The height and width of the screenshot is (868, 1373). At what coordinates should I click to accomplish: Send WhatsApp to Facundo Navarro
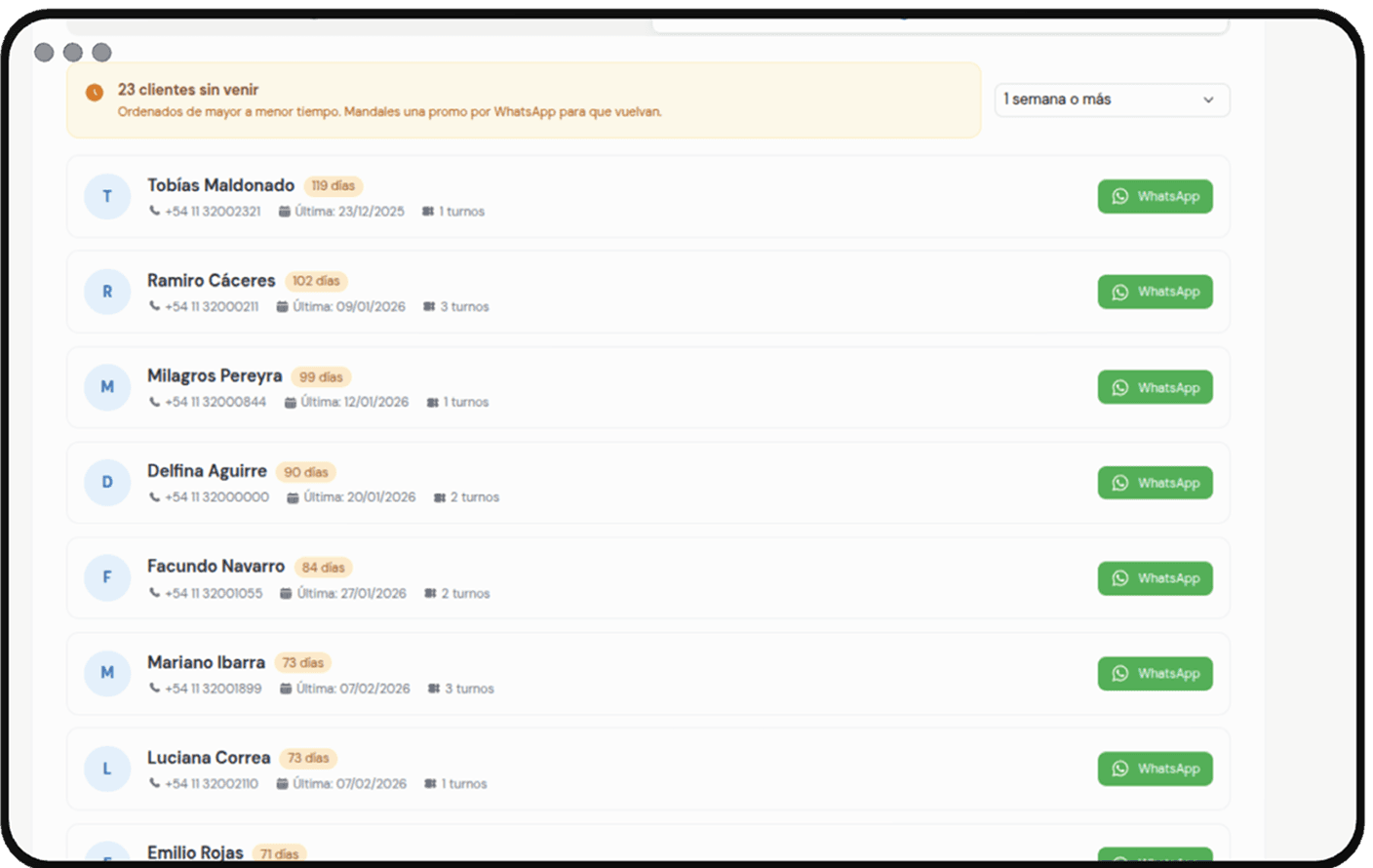[x=1155, y=578]
